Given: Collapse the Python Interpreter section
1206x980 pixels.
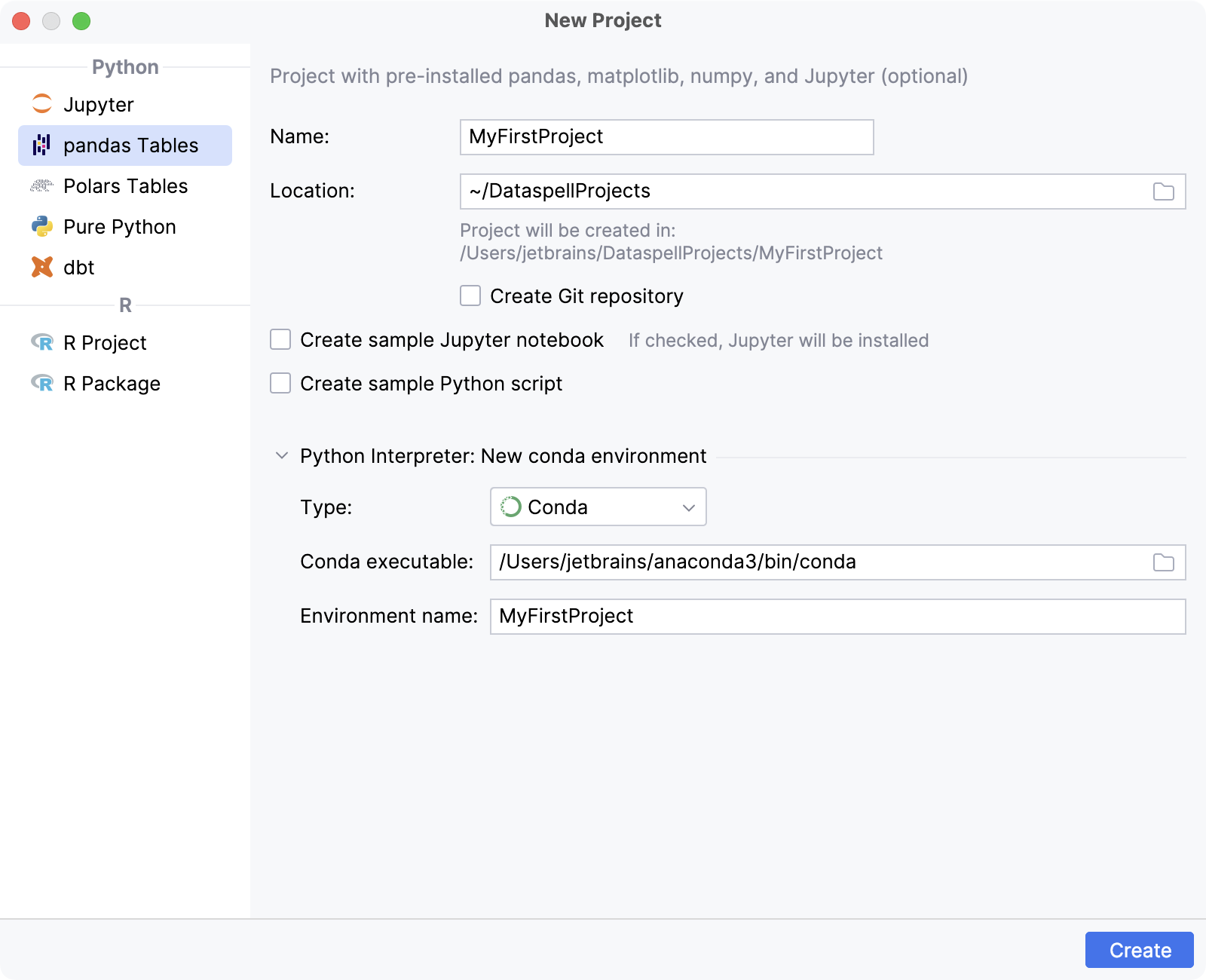Looking at the screenshot, I should tap(282, 455).
